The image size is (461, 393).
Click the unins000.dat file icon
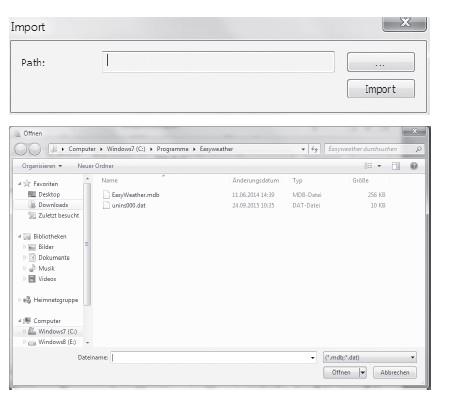pos(106,205)
